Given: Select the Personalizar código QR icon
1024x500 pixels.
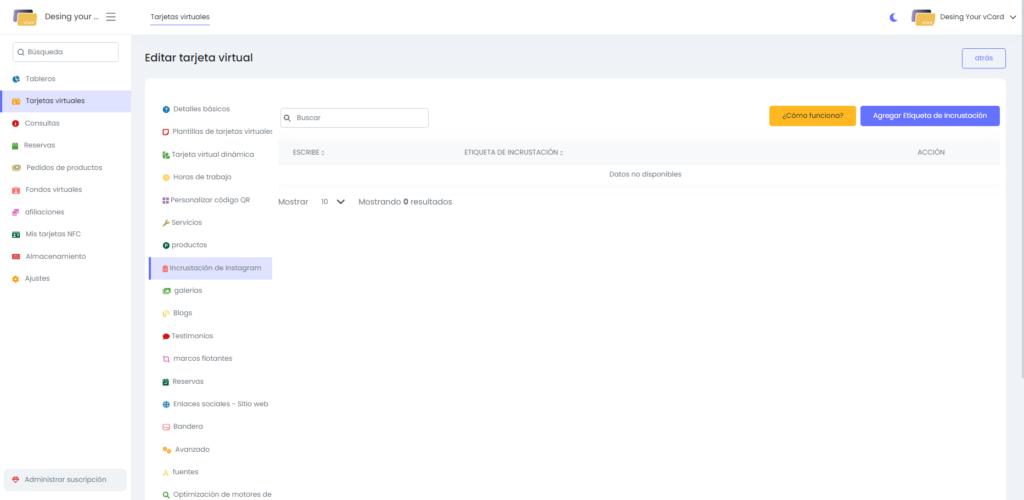Looking at the screenshot, I should (x=165, y=200).
